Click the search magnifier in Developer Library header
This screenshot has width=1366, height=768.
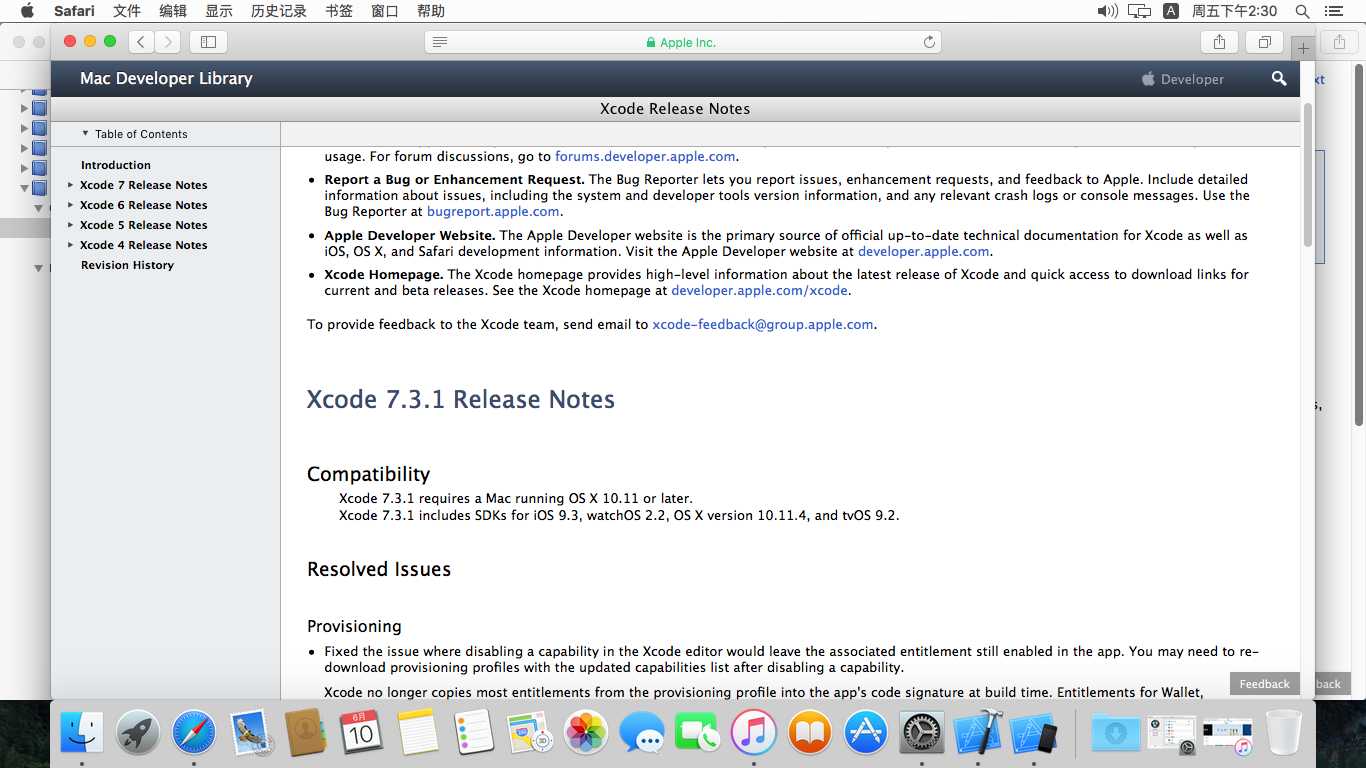coord(1279,78)
